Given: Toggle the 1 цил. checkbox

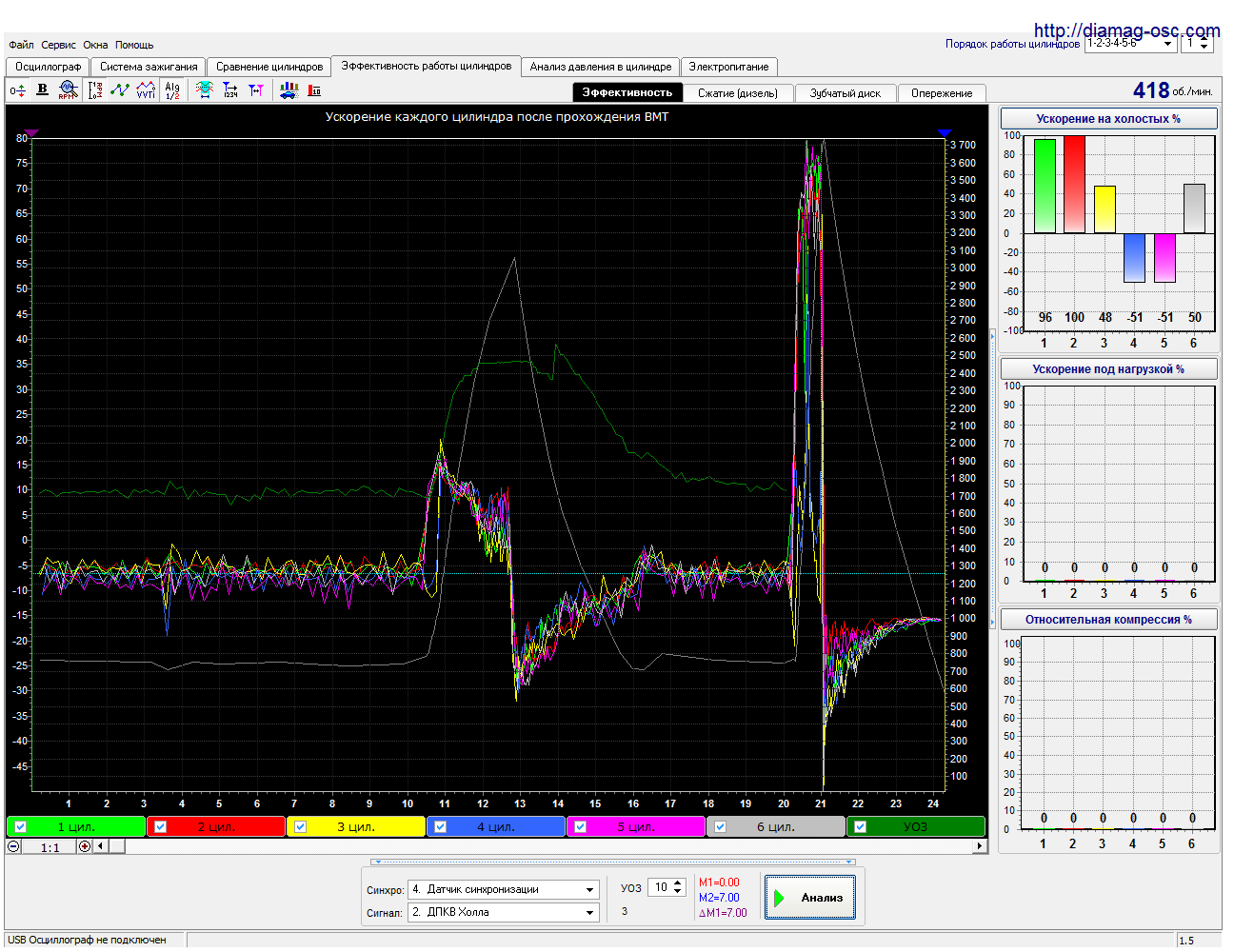Looking at the screenshot, I should (21, 826).
